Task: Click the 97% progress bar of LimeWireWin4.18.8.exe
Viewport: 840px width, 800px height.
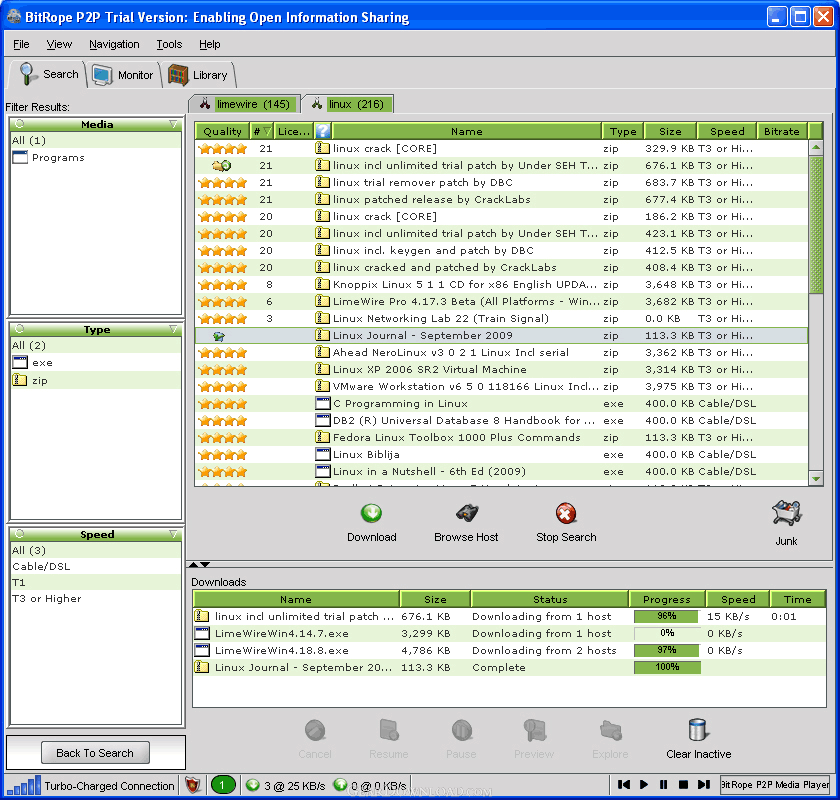Action: coord(667,651)
